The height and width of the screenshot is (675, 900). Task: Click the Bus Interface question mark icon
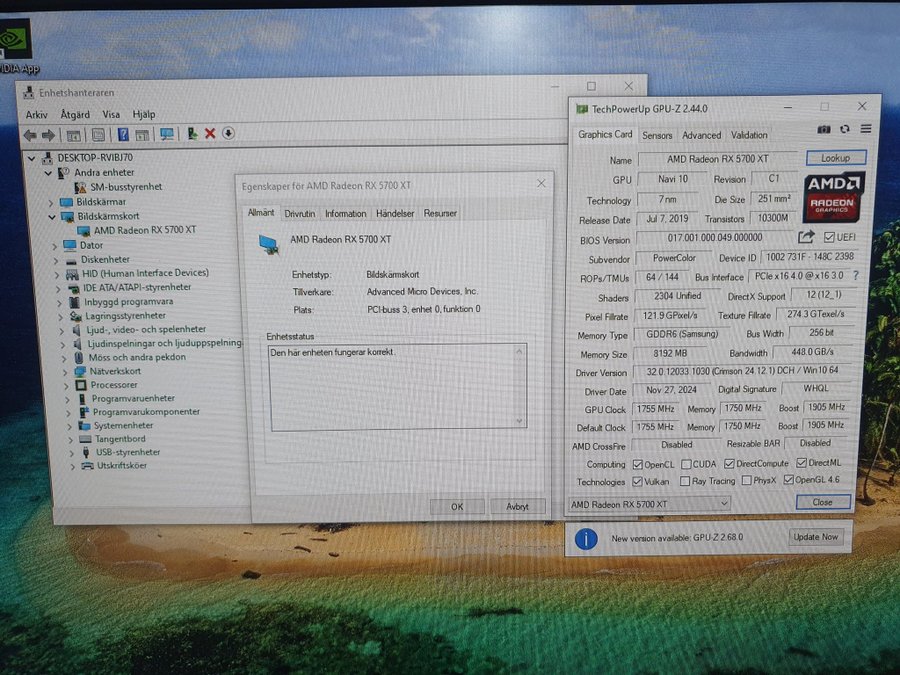point(855,277)
